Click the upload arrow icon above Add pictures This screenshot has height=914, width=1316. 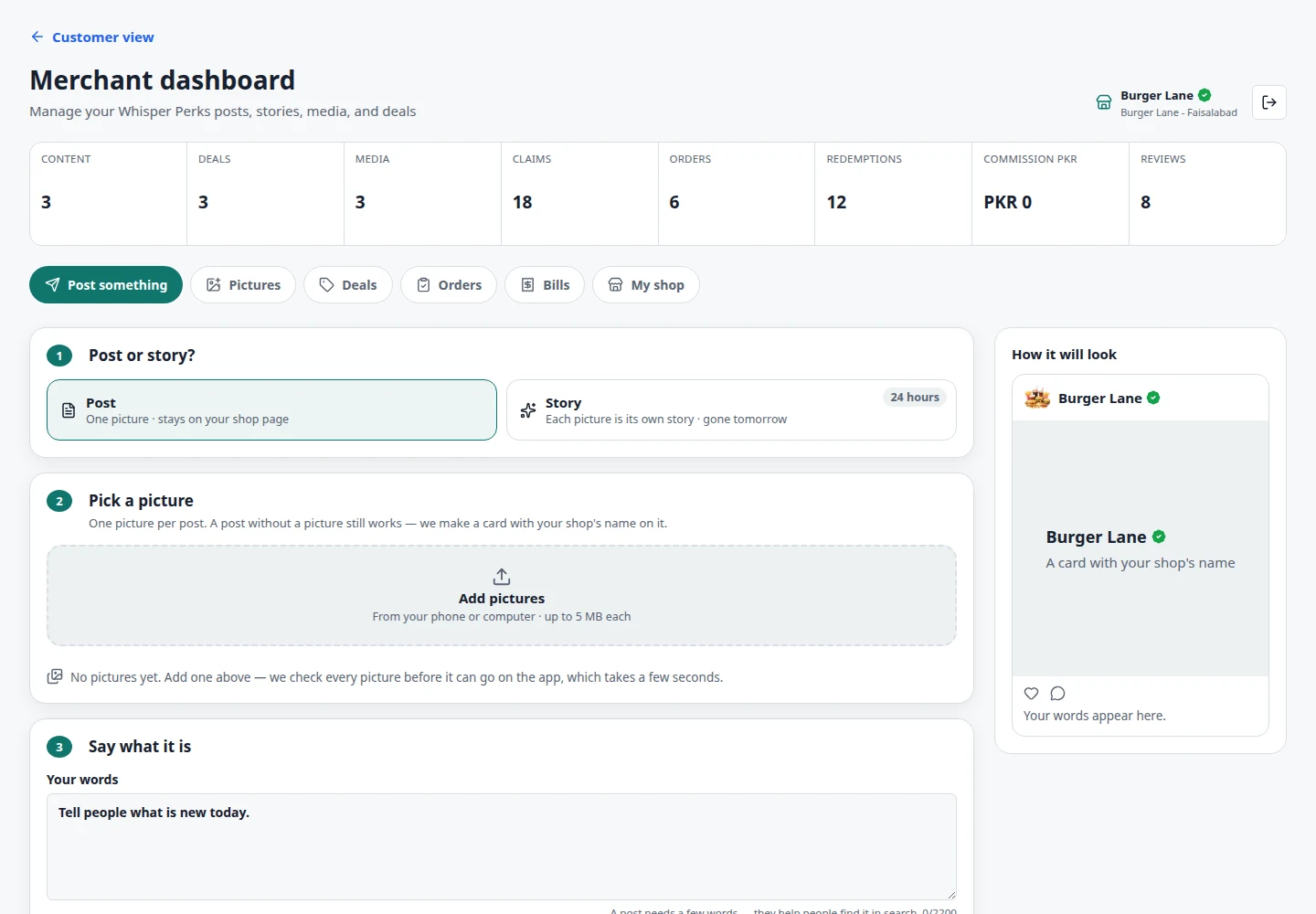pos(502,577)
